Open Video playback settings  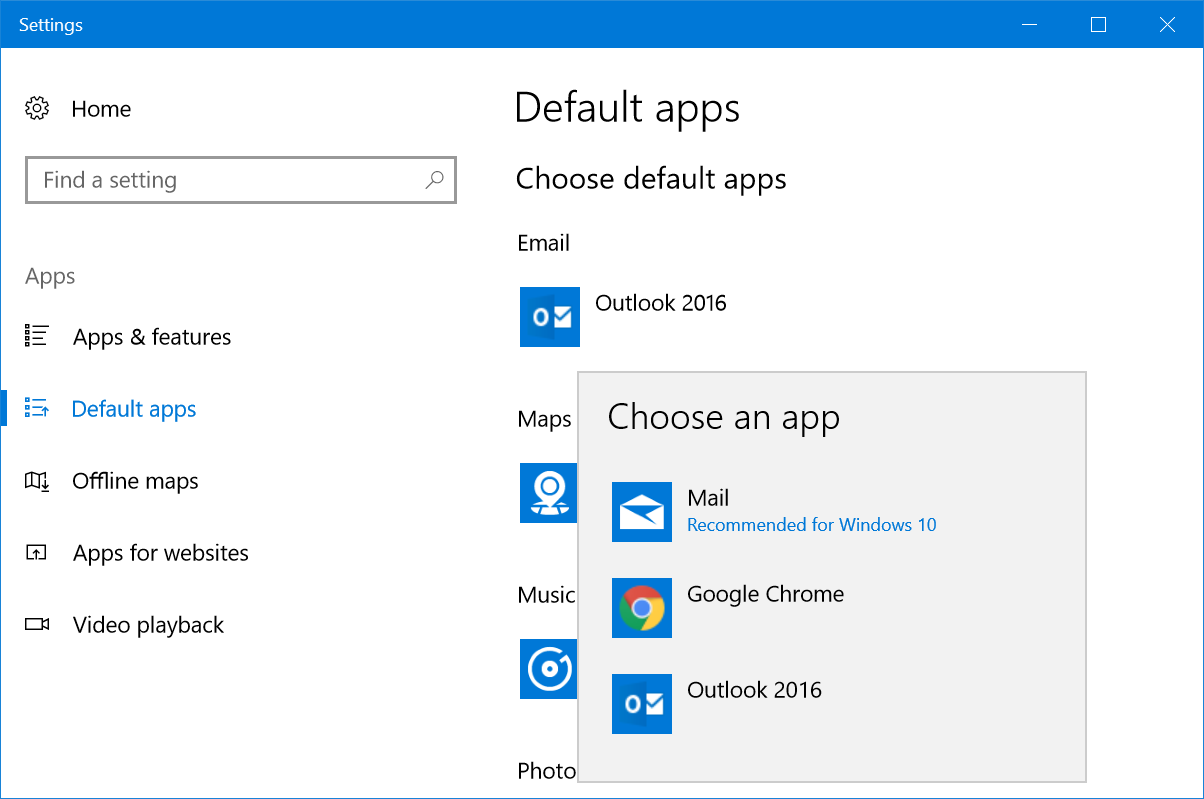pyautogui.click(x=148, y=625)
